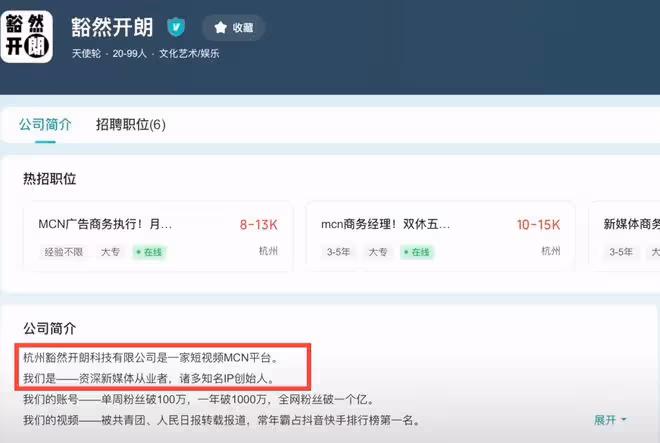
Task: Open the 新媒体商务 job card
Action: point(624,237)
